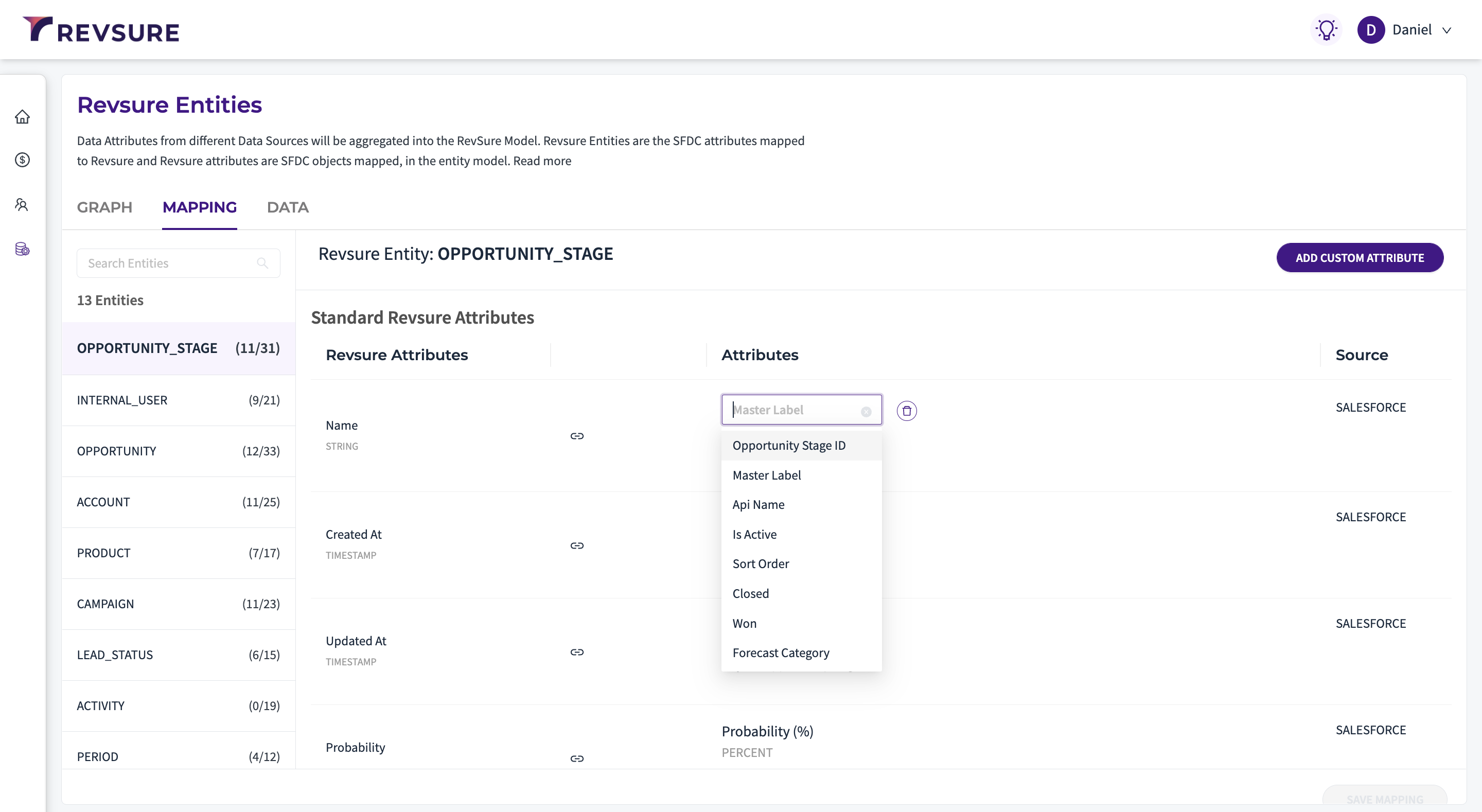The width and height of the screenshot is (1482, 812).
Task: Click the search magnifier in Search Entities
Action: (x=262, y=263)
